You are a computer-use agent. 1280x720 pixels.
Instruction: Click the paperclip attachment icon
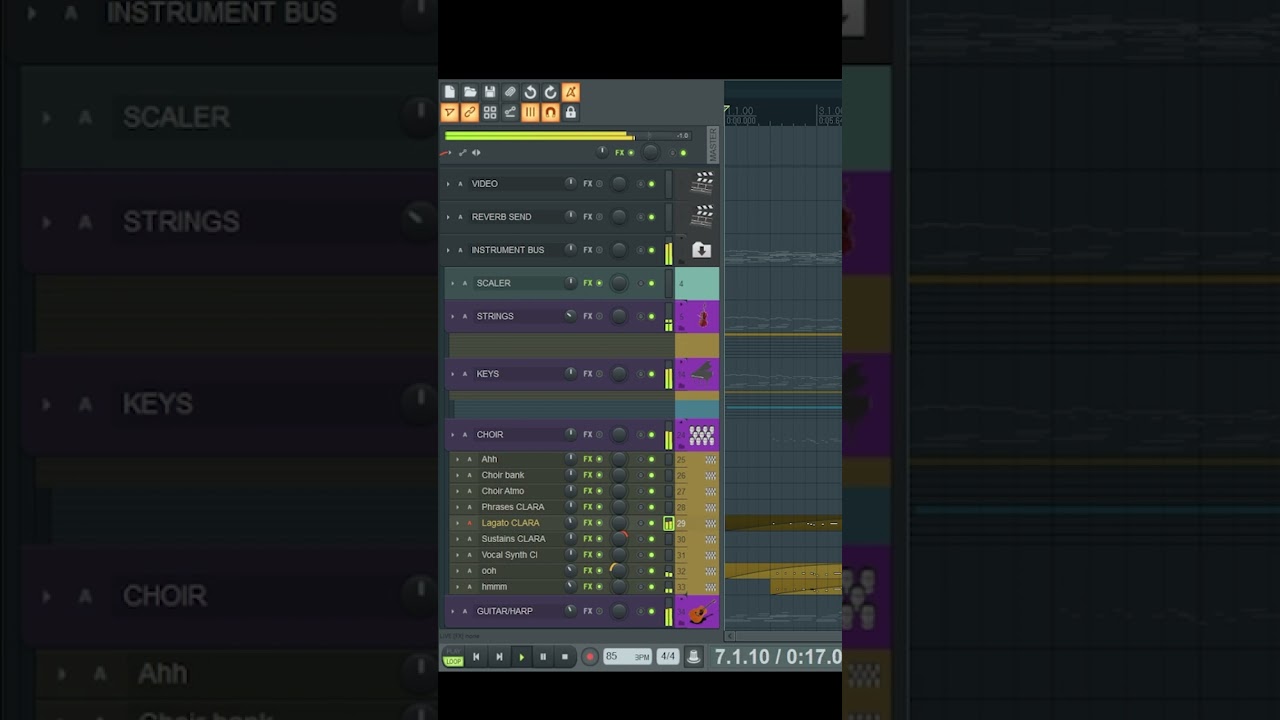(510, 92)
